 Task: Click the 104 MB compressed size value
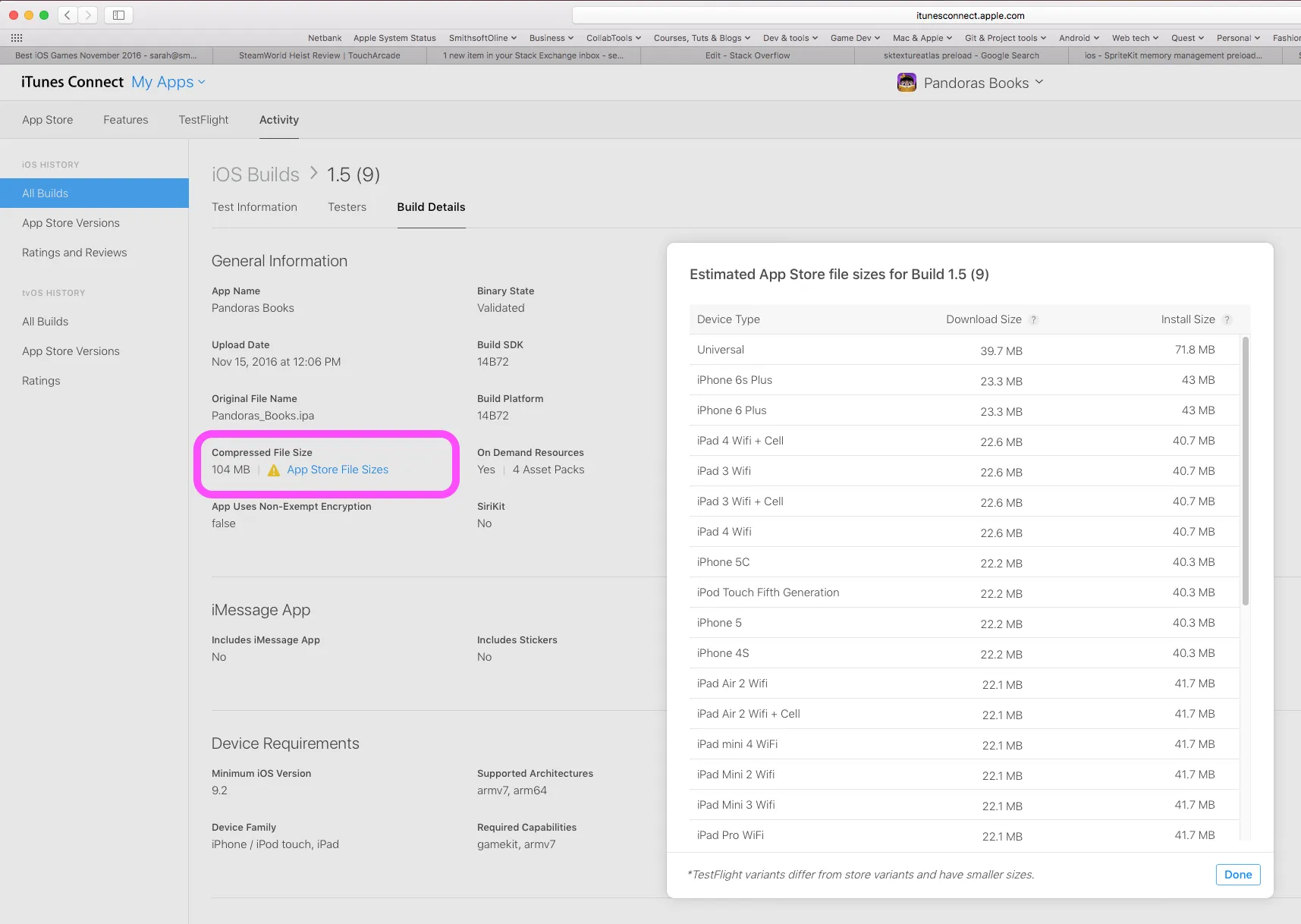click(x=231, y=470)
